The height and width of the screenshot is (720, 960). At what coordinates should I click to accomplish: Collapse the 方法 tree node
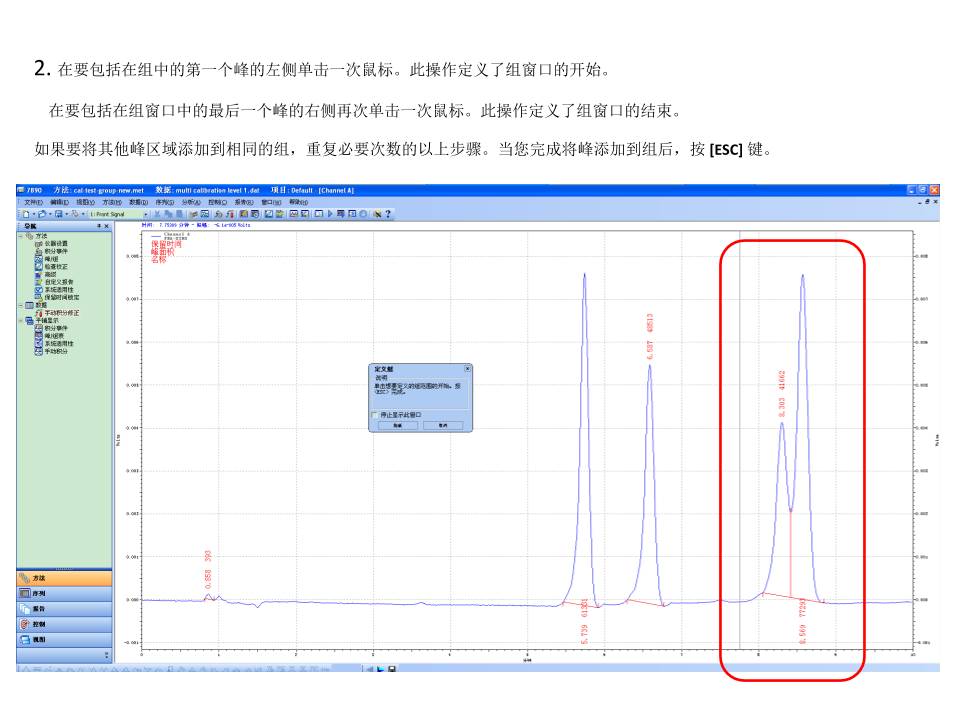[21, 236]
